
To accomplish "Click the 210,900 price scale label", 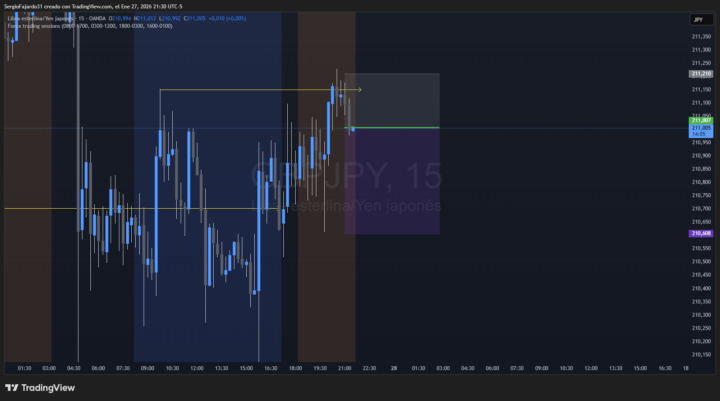I will click(701, 156).
